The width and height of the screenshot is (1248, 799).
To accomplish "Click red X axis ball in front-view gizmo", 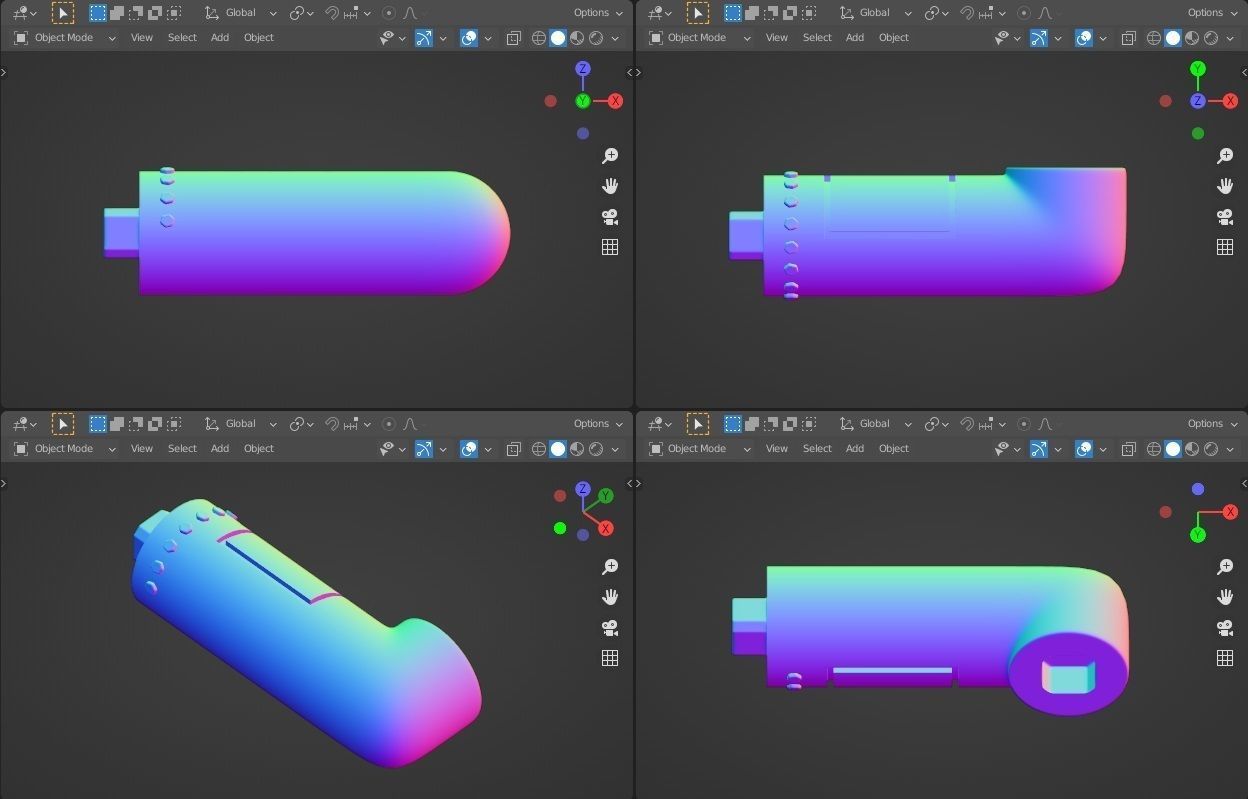I will 615,101.
